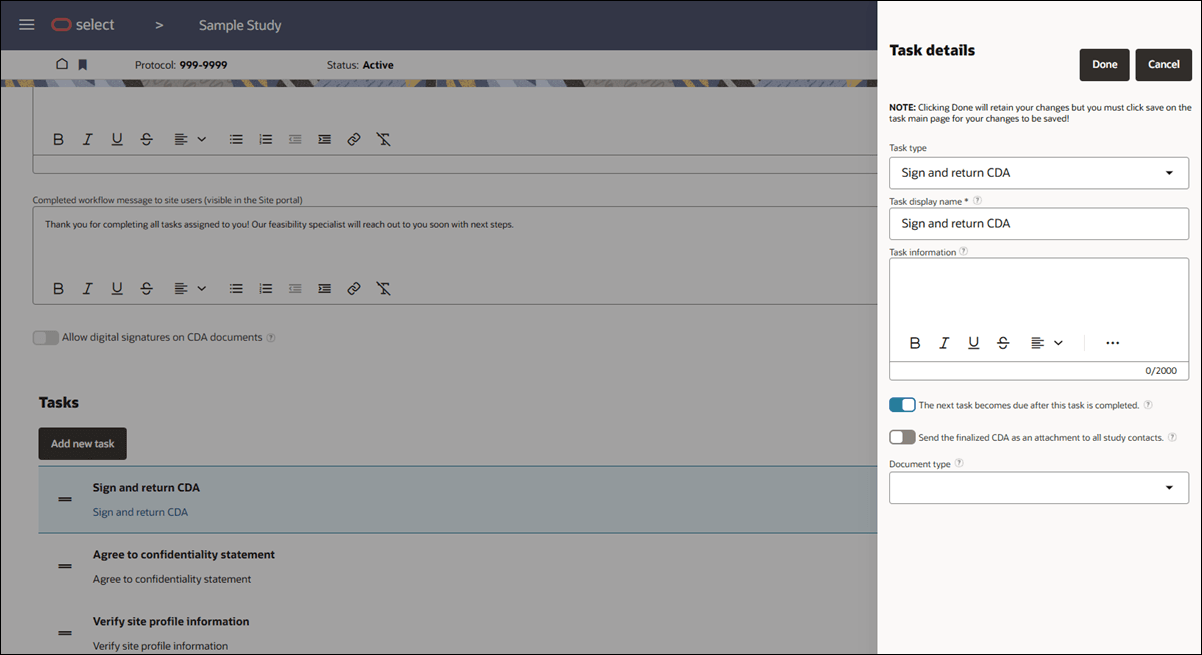1202x655 pixels.
Task: Open help icon for digital signatures setting
Action: point(271,338)
